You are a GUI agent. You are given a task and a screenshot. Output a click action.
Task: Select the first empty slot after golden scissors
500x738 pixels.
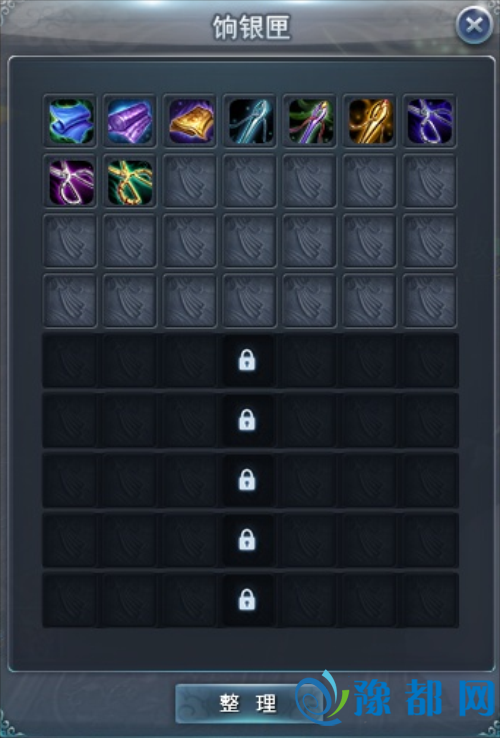click(190, 181)
